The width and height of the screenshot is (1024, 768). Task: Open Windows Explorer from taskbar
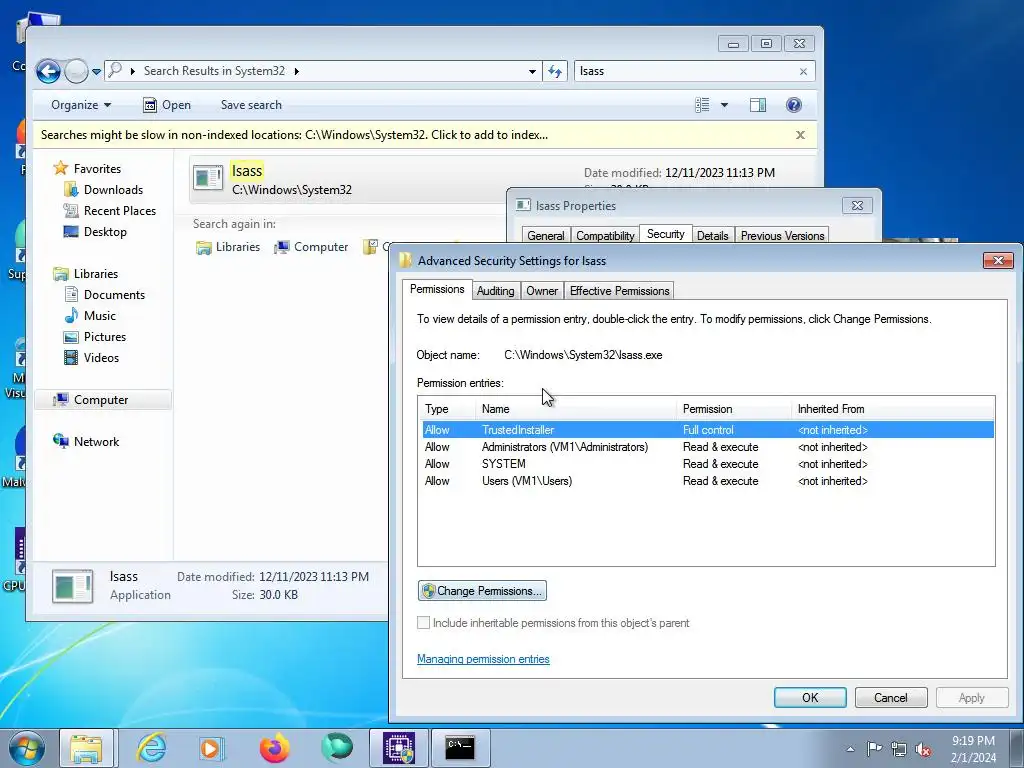pyautogui.click(x=86, y=748)
